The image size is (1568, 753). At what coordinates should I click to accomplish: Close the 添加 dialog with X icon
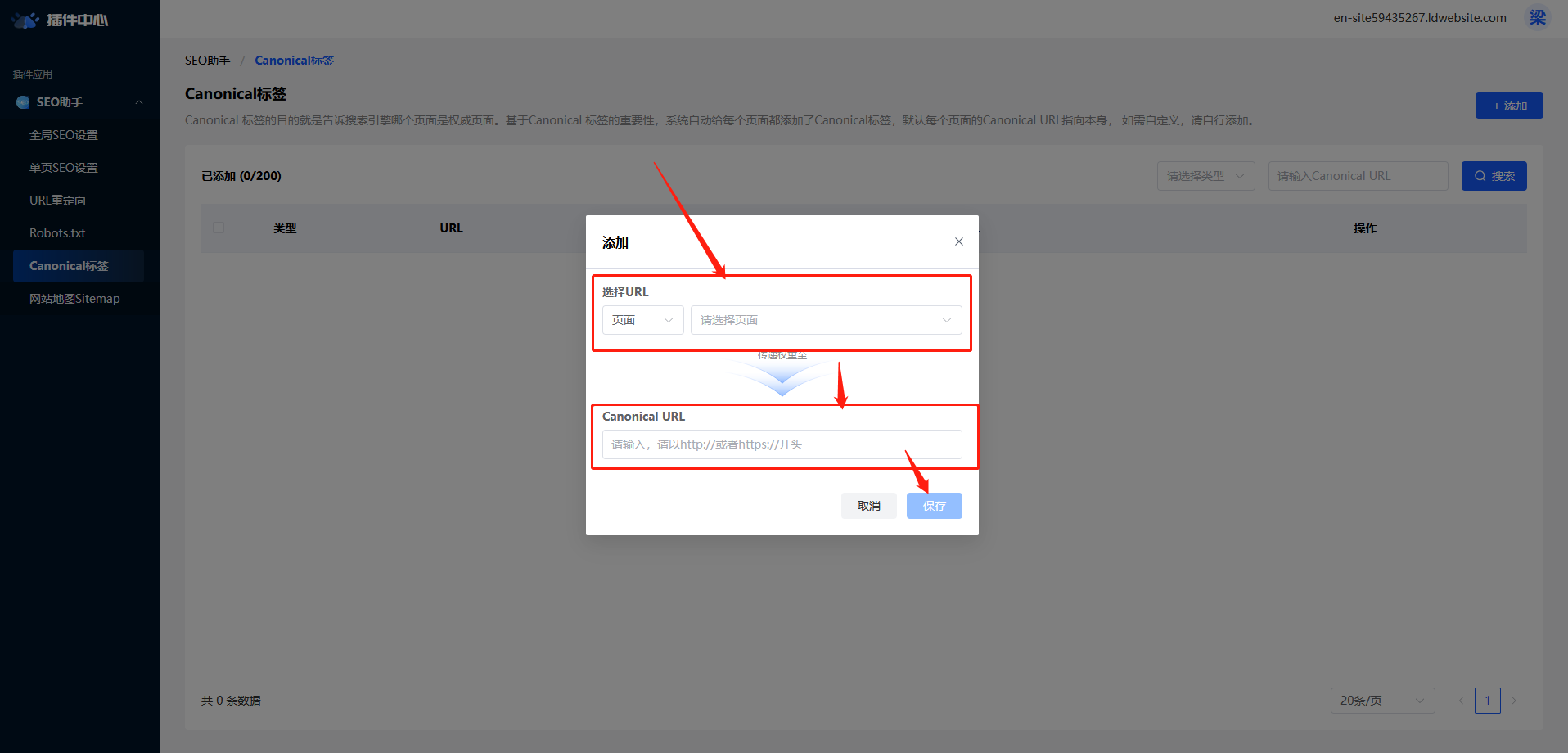pos(958,241)
